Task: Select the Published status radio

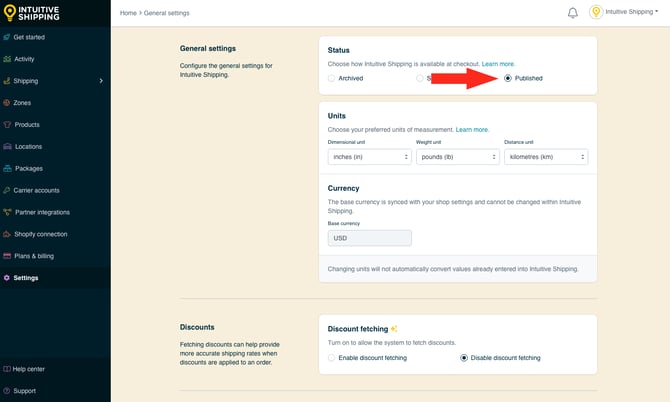Action: 508,78
